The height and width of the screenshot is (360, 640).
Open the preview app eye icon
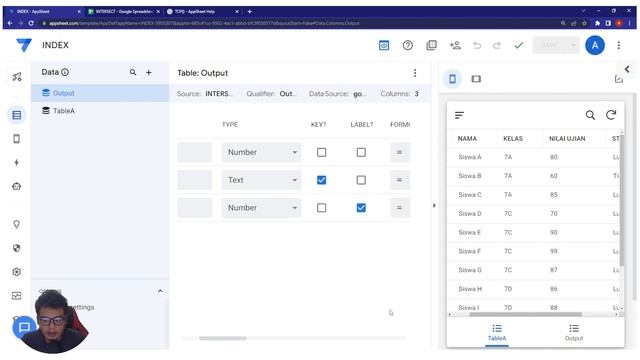click(x=384, y=45)
